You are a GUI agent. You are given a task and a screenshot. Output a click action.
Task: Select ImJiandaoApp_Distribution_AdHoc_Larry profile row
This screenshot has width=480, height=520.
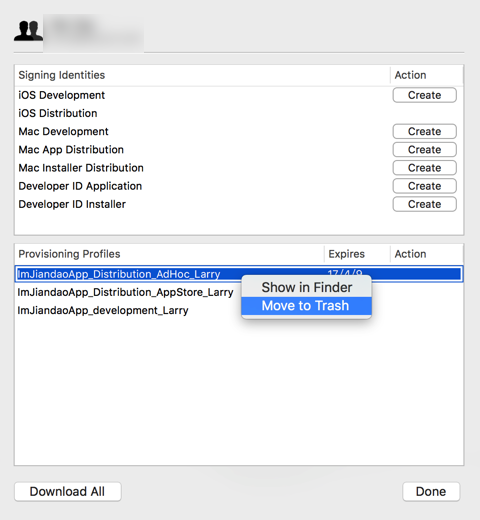(x=239, y=274)
